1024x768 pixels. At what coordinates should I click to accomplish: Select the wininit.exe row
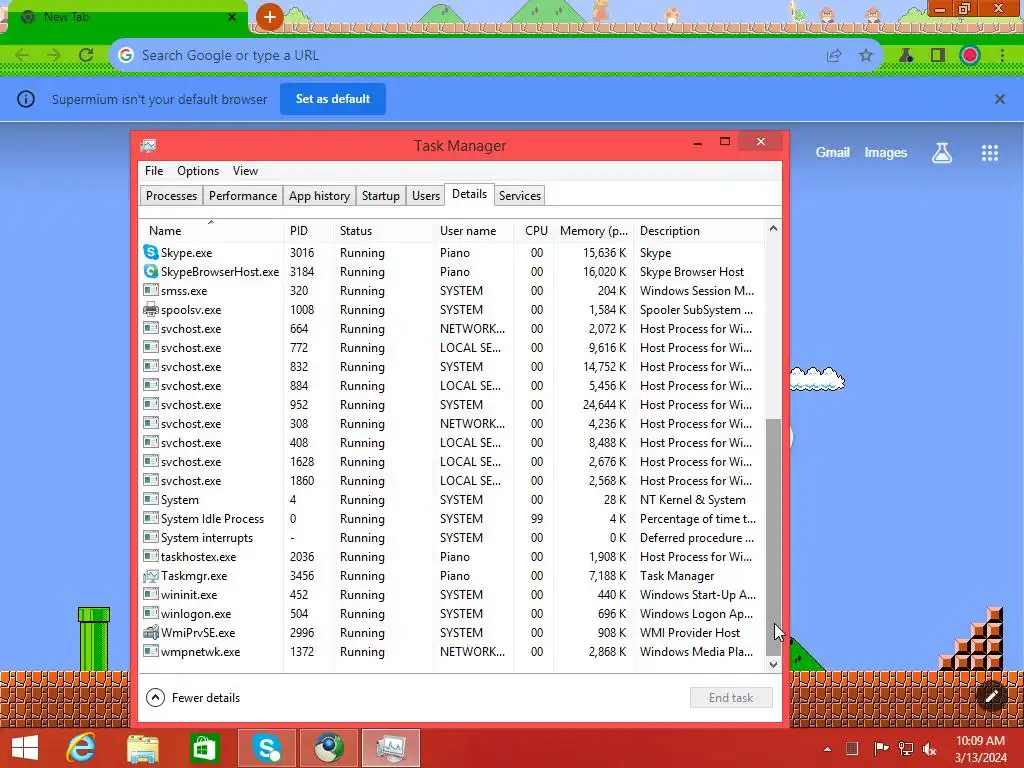point(452,594)
